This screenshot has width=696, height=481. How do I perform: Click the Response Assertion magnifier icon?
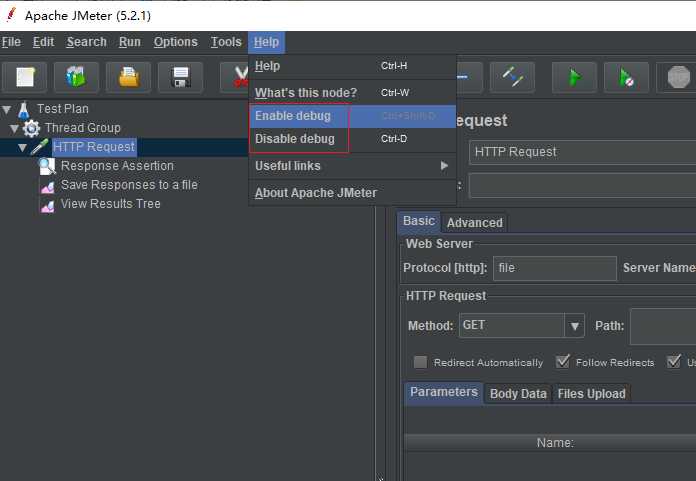click(x=47, y=166)
